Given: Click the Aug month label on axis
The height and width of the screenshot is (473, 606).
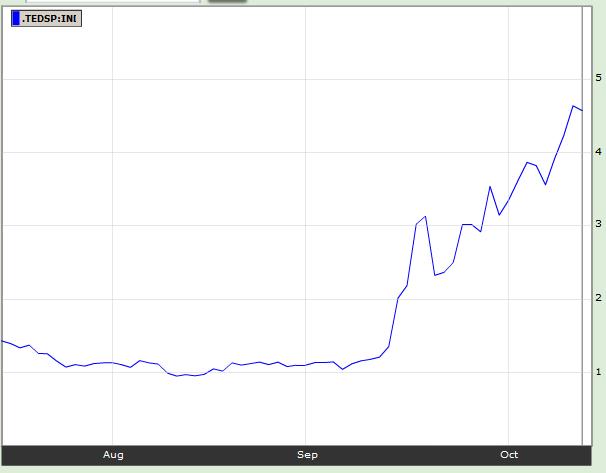Looking at the screenshot, I should (x=113, y=455).
